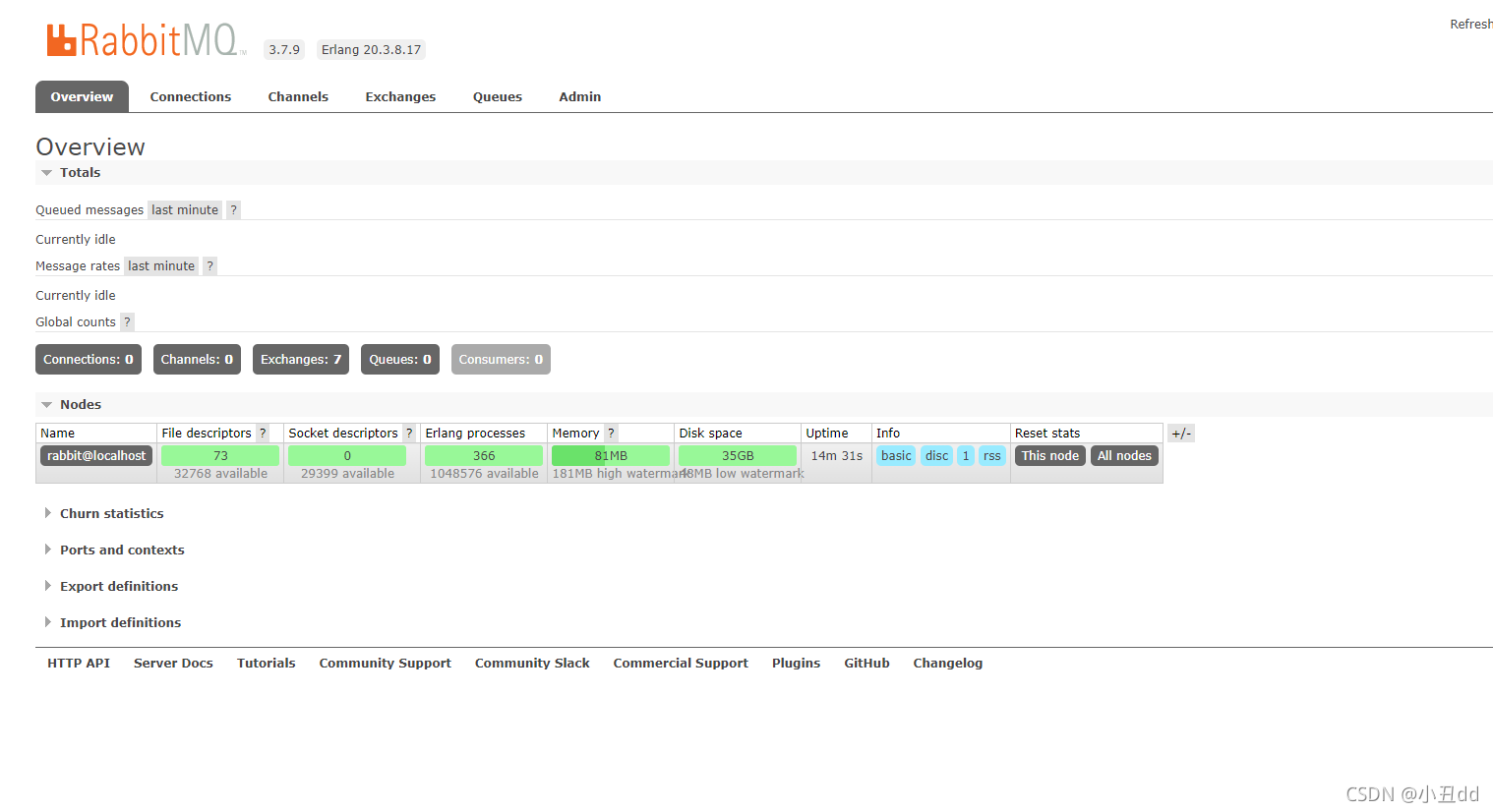This screenshot has width=1493, height=812.
Task: Expand Ports and contexts section
Action: [114, 551]
